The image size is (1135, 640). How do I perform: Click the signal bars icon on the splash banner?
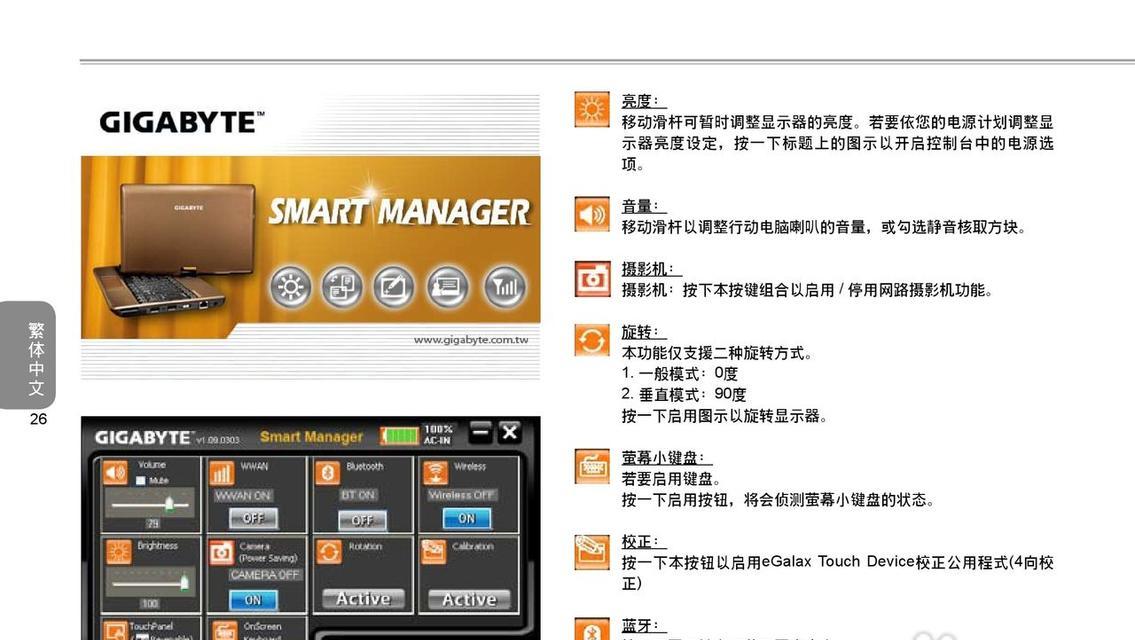click(x=505, y=287)
